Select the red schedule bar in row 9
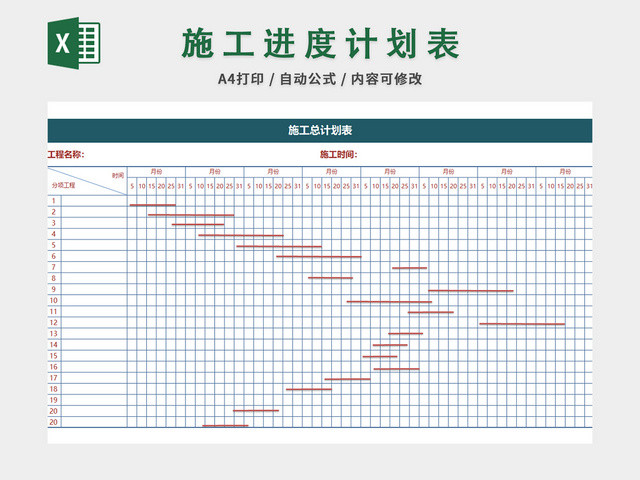The width and height of the screenshot is (640, 480). pyautogui.click(x=471, y=291)
